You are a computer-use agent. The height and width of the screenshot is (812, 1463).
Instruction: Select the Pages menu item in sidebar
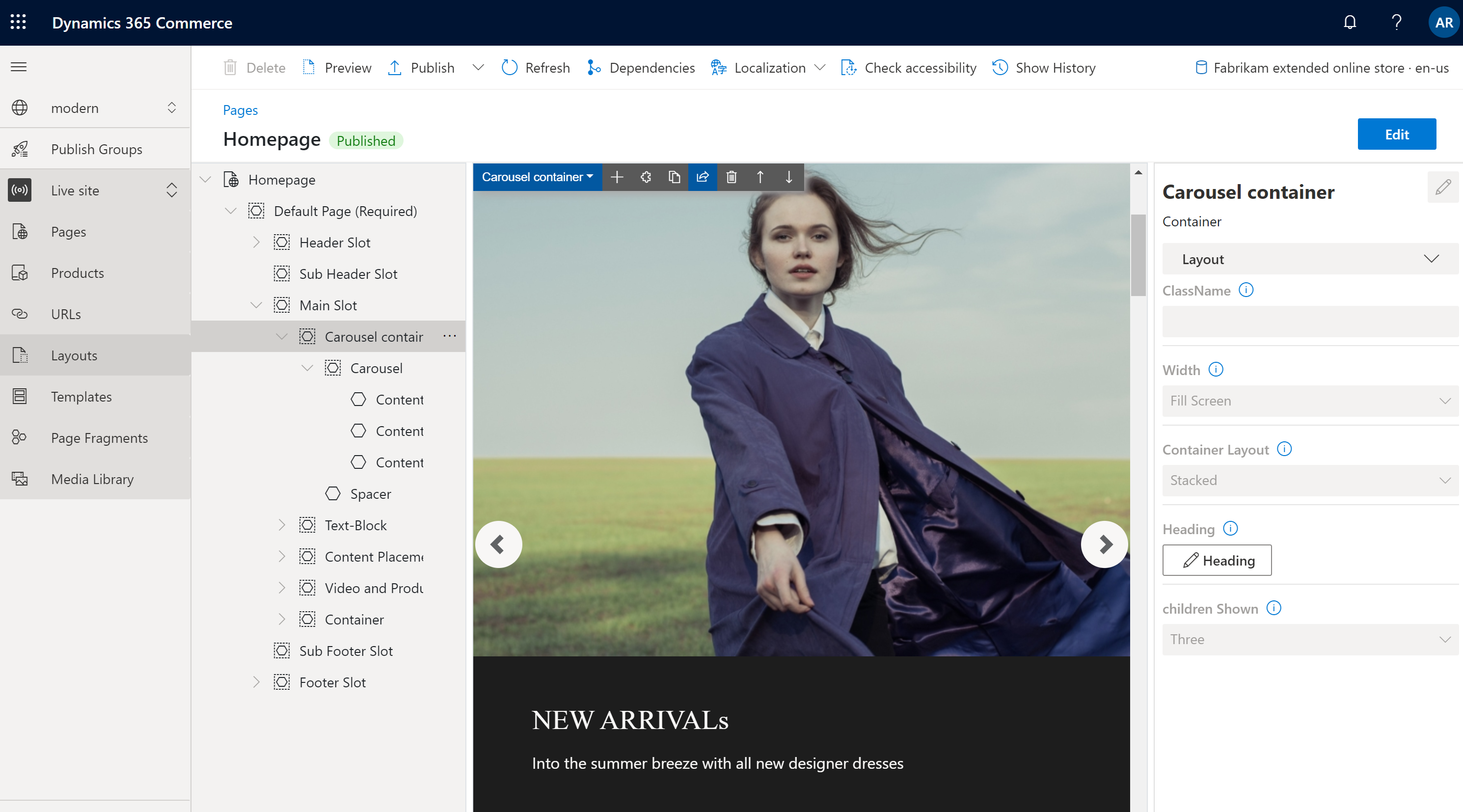[68, 231]
